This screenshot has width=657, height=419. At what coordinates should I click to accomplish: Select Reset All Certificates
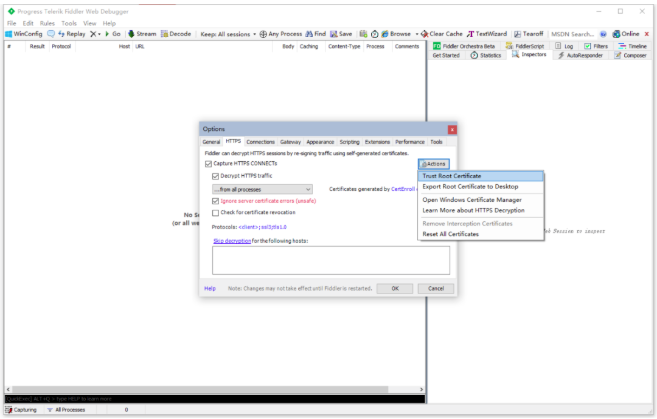[481, 234]
